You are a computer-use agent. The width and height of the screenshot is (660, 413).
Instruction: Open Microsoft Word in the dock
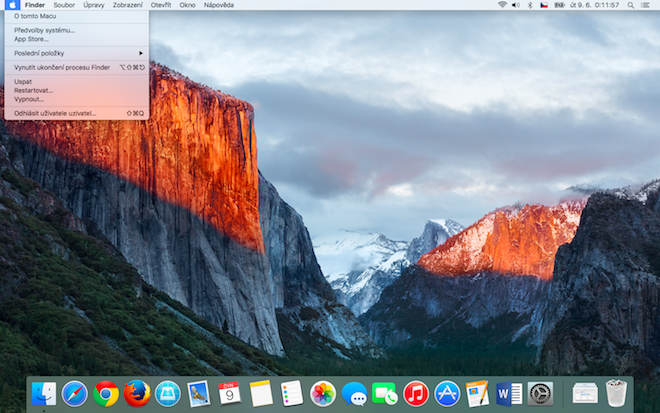point(509,394)
